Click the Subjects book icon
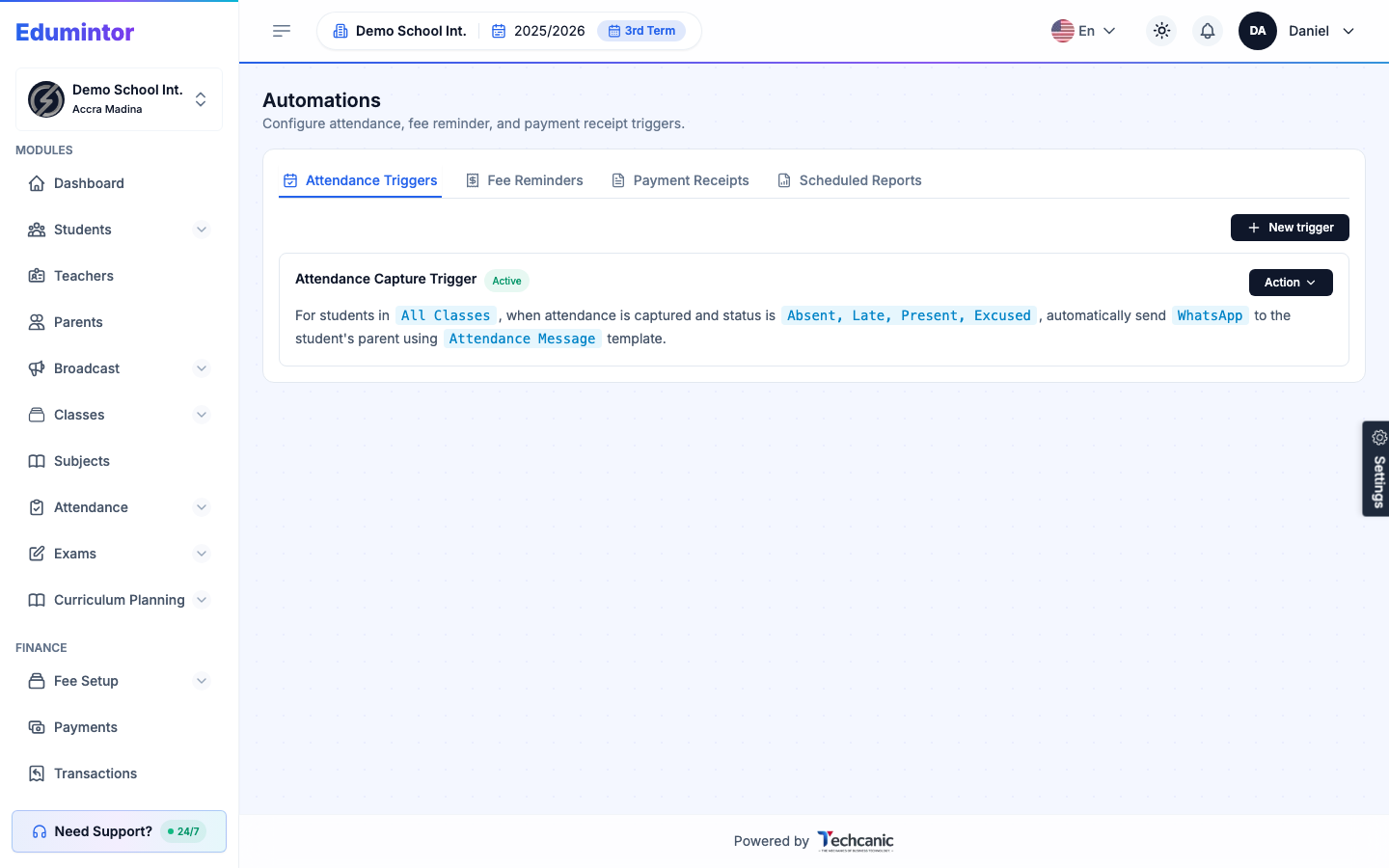The width and height of the screenshot is (1389, 868). 37,461
